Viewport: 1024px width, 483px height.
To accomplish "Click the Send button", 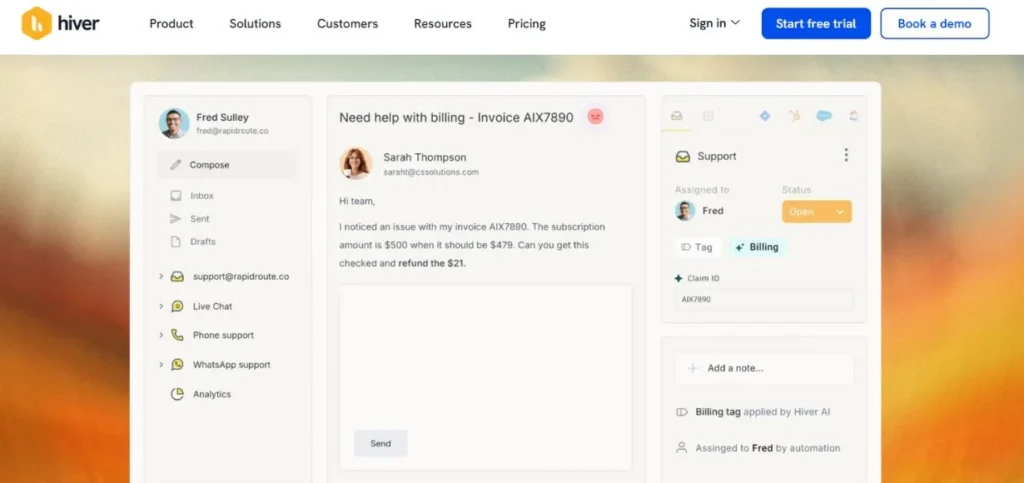I will click(380, 443).
